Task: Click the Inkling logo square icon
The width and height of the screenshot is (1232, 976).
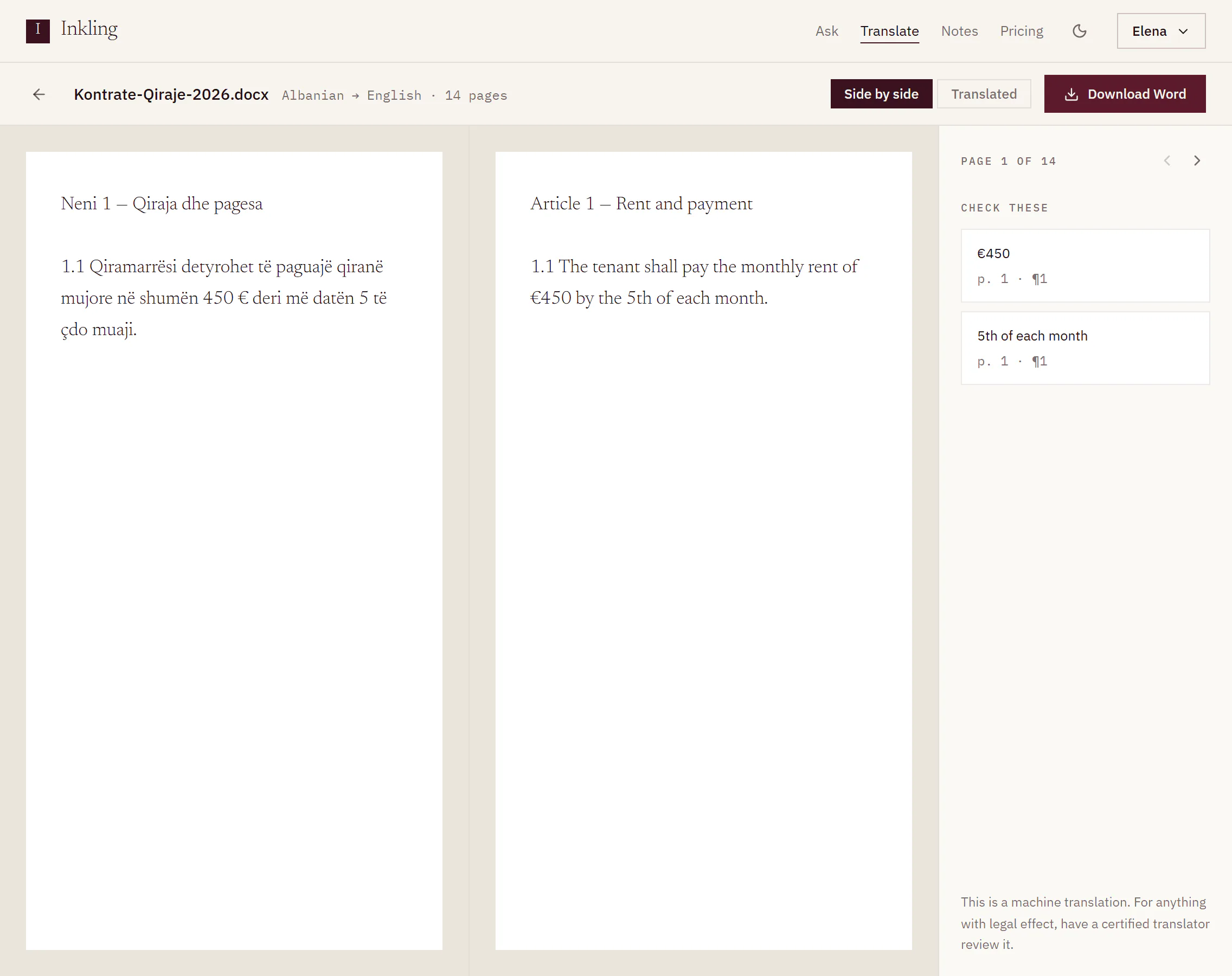Action: (38, 31)
